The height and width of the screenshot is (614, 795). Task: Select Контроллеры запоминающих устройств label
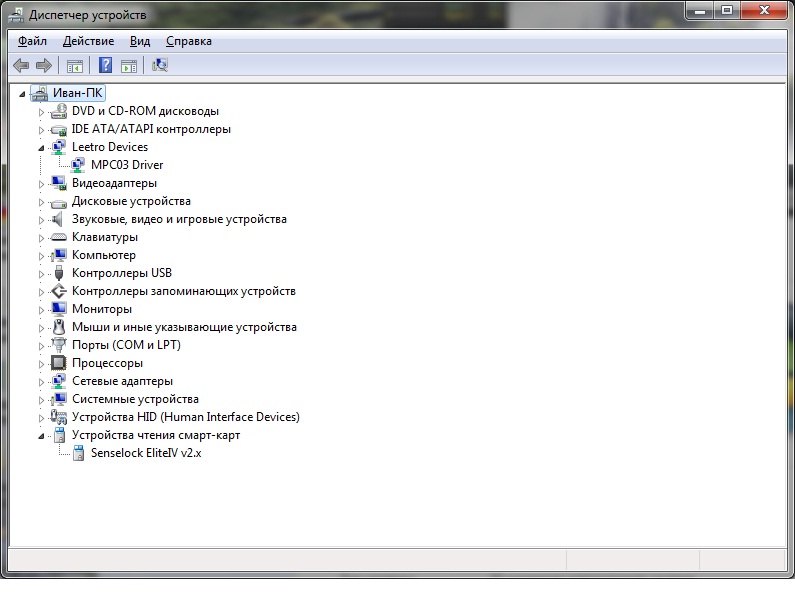(x=184, y=291)
